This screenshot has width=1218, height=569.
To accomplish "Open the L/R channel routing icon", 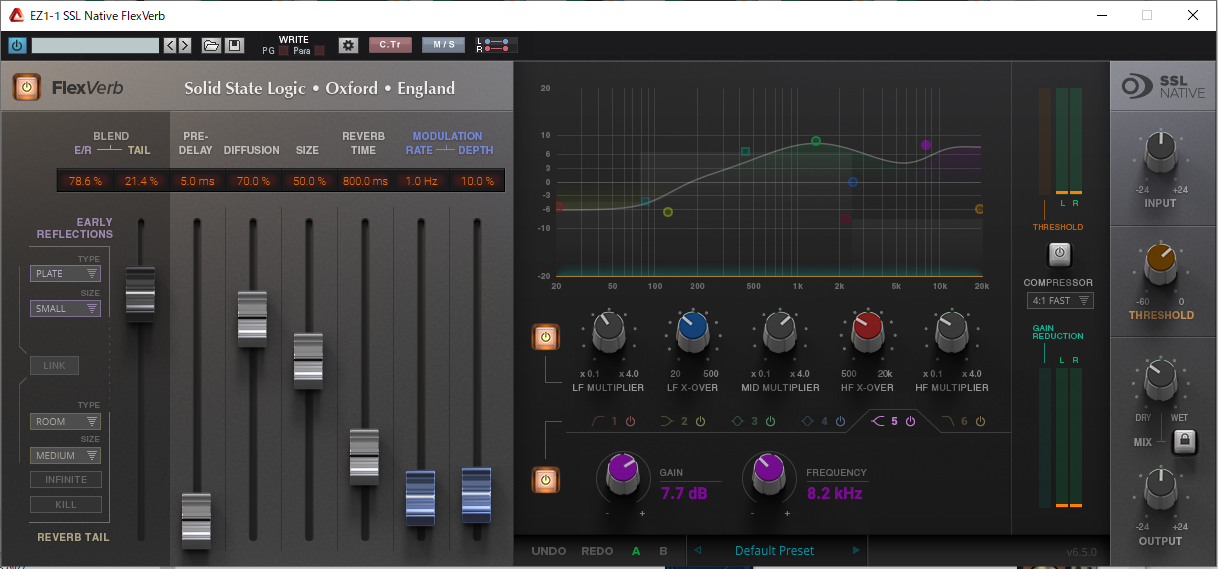I will (x=496, y=45).
